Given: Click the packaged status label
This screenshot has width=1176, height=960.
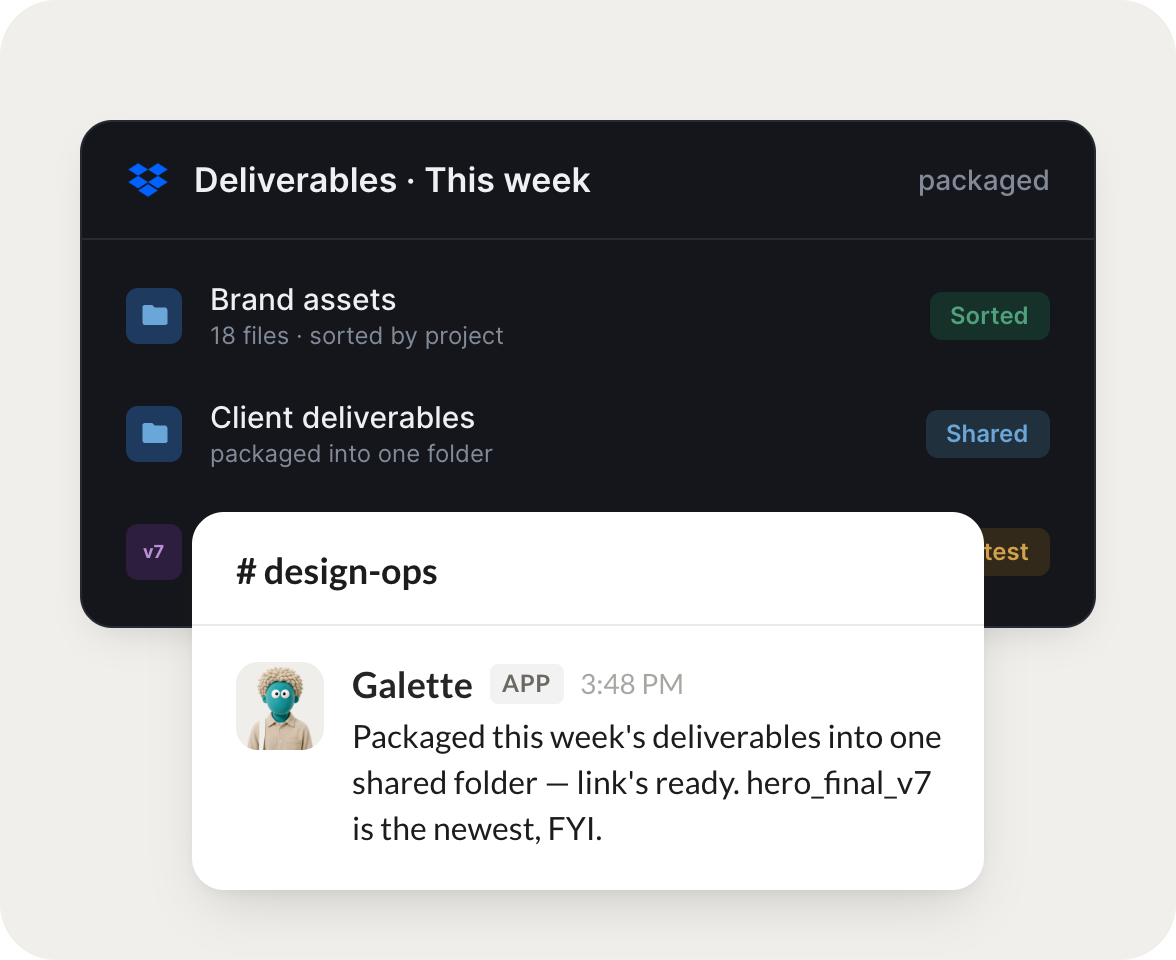Looking at the screenshot, I should pyautogui.click(x=983, y=181).
